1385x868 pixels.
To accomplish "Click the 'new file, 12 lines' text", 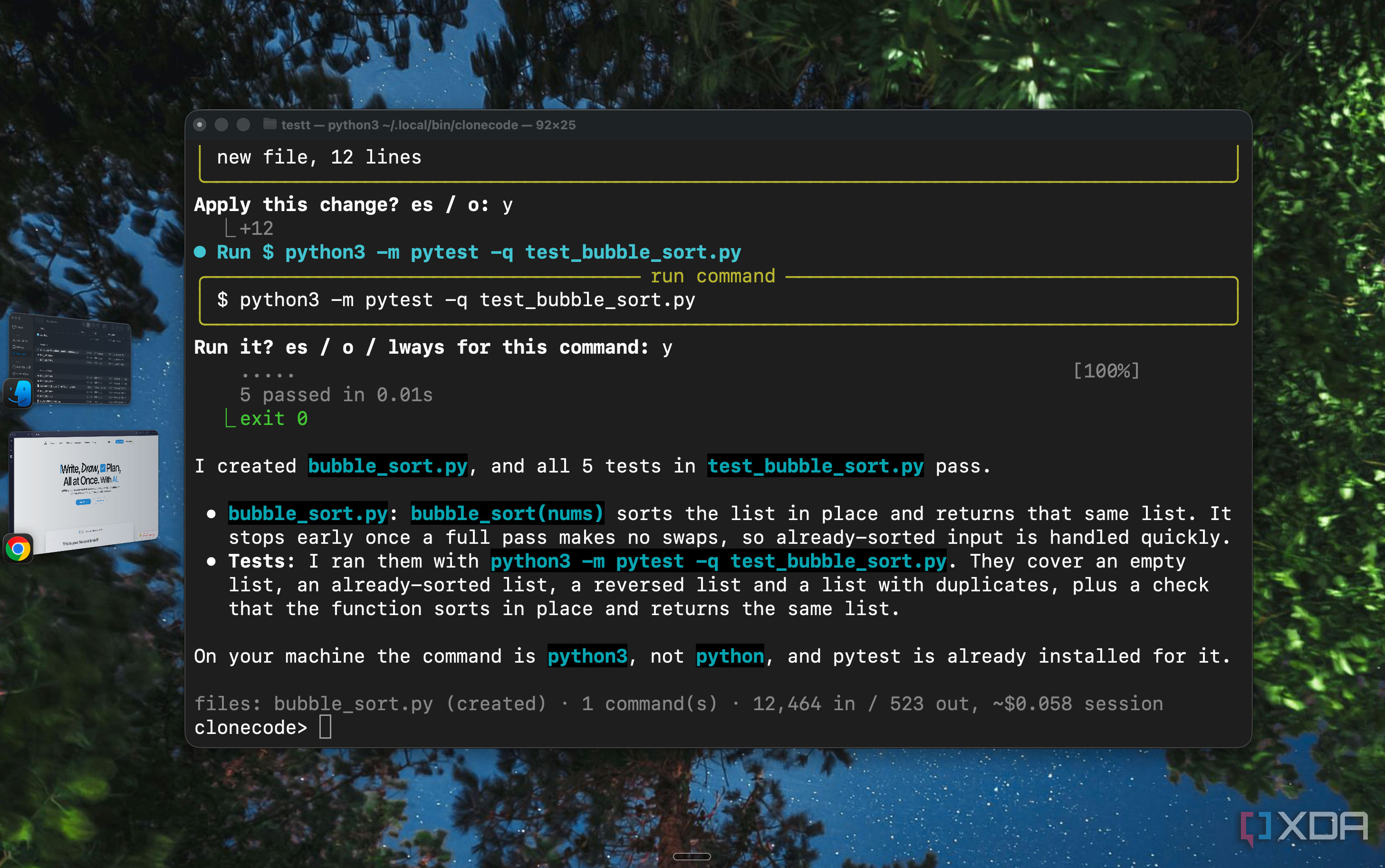I will pyautogui.click(x=319, y=157).
